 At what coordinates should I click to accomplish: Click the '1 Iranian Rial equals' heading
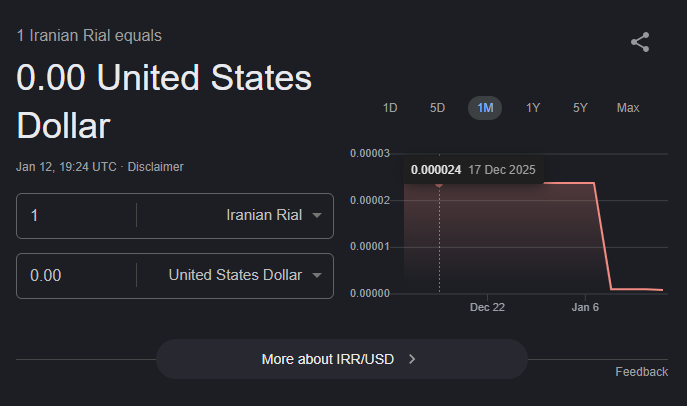pyautogui.click(x=89, y=35)
